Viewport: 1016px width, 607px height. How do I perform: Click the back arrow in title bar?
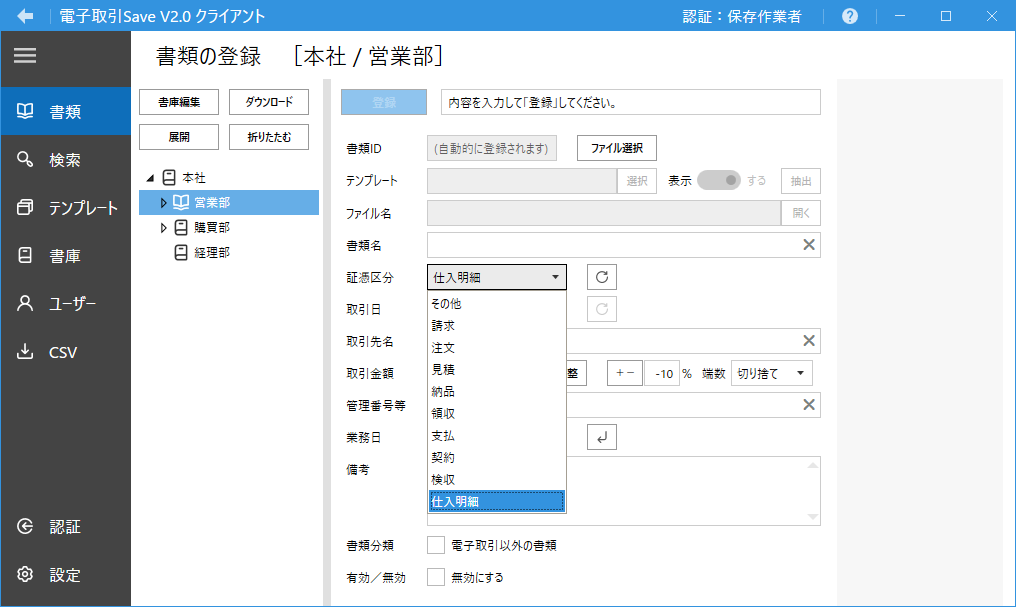pyautogui.click(x=26, y=17)
